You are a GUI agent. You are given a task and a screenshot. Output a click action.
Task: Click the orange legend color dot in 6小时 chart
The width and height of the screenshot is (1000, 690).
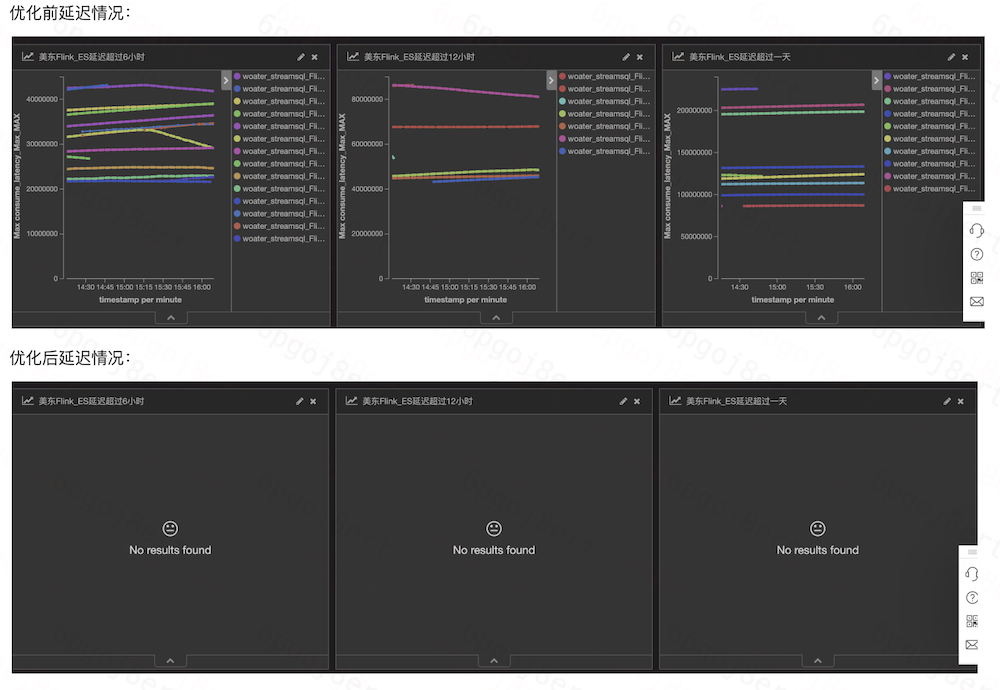(x=237, y=176)
